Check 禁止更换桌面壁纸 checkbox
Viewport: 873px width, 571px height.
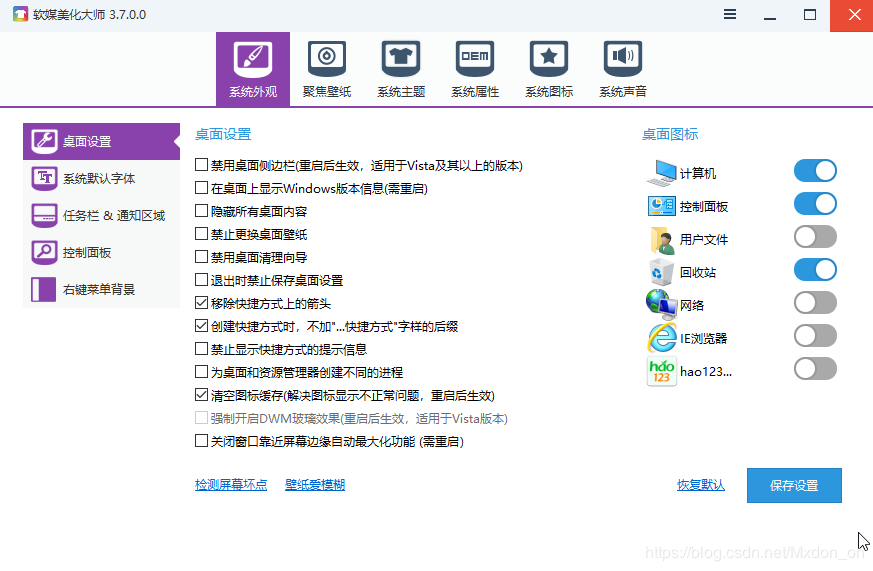[x=202, y=234]
